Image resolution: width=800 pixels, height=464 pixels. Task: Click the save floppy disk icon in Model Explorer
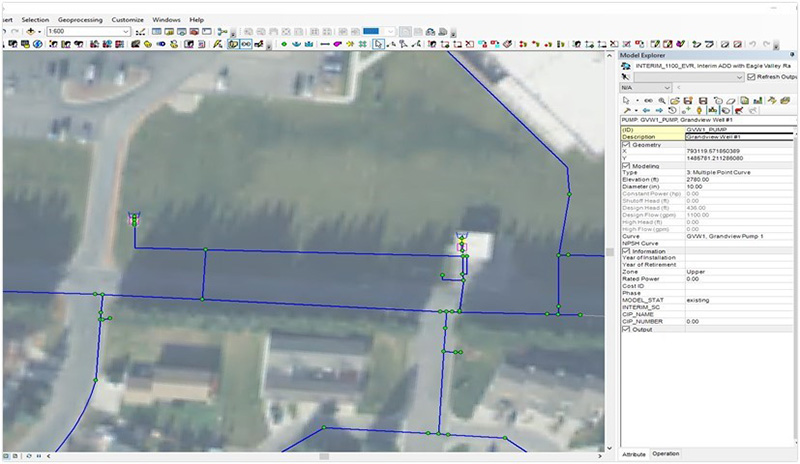[x=703, y=101]
